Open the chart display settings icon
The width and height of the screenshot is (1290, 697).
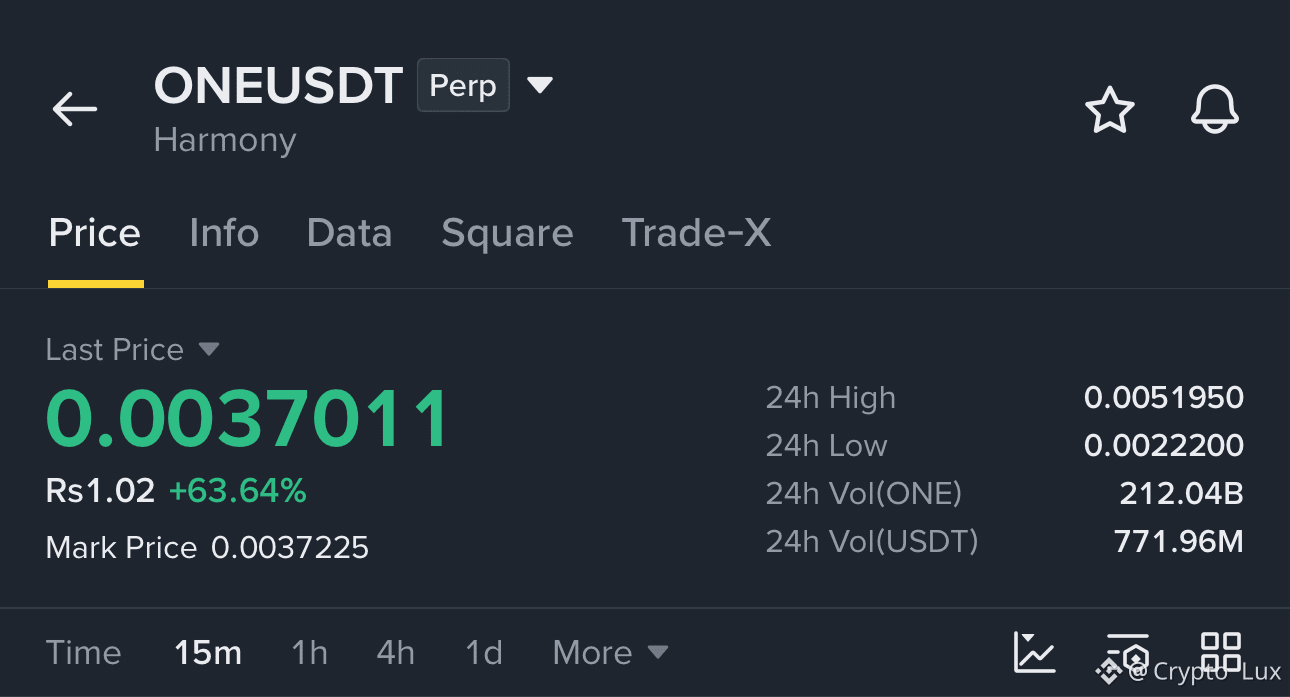pyautogui.click(x=1127, y=652)
